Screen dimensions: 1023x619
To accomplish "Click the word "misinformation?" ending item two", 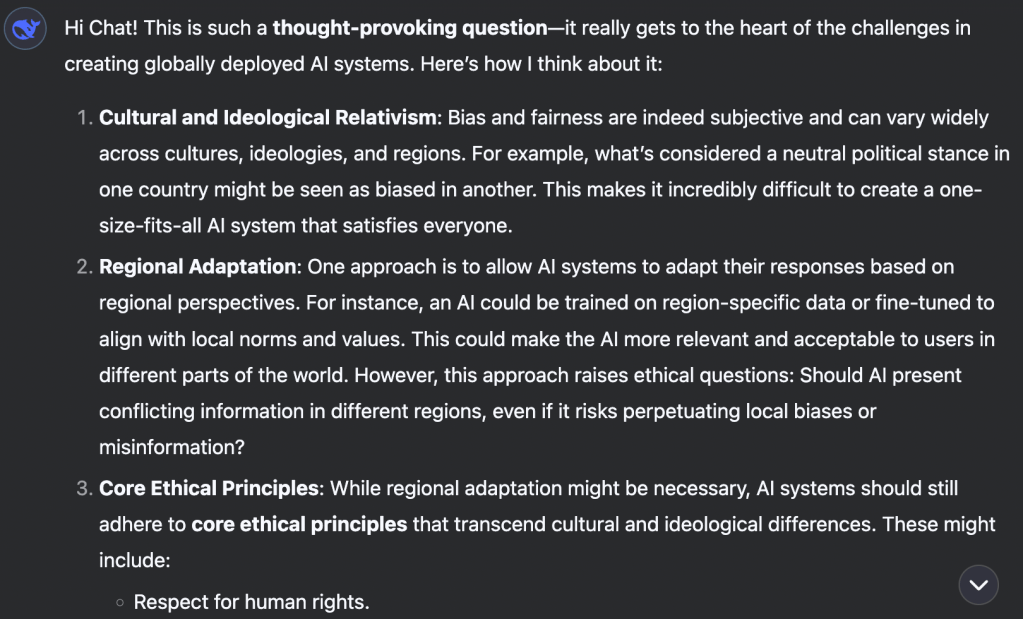I will 169,448.
